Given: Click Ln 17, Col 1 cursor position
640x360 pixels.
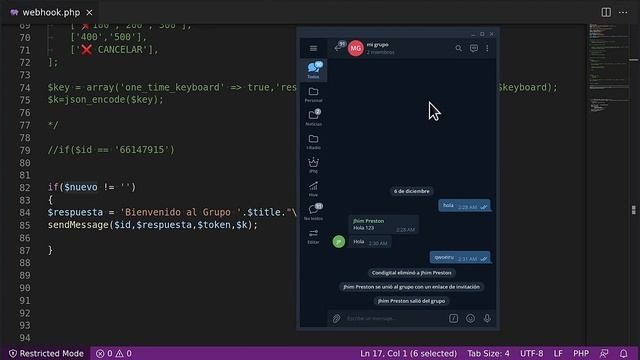Looking at the screenshot, I should pos(408,353).
